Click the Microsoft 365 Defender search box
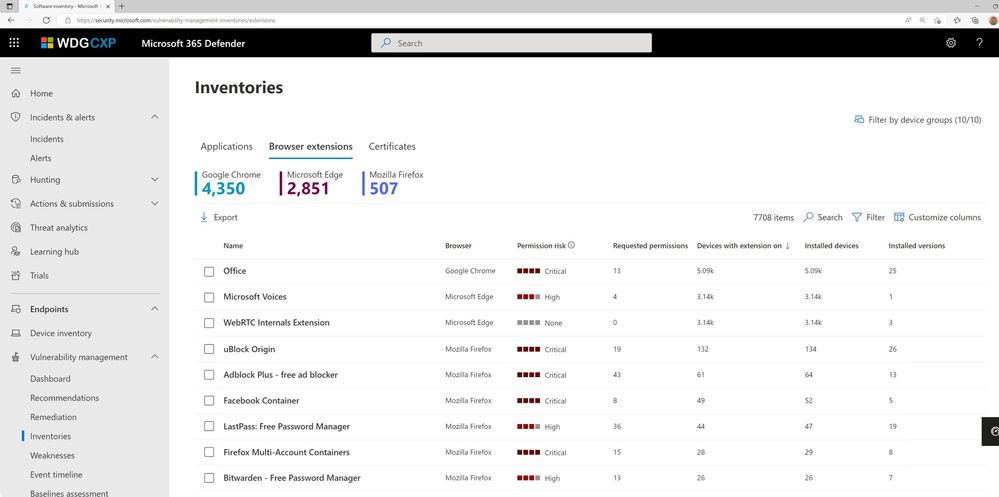 [x=512, y=43]
